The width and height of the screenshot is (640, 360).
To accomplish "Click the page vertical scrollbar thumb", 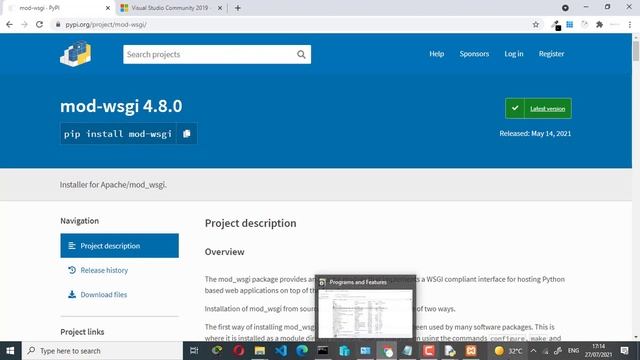I will pyautogui.click(x=636, y=50).
